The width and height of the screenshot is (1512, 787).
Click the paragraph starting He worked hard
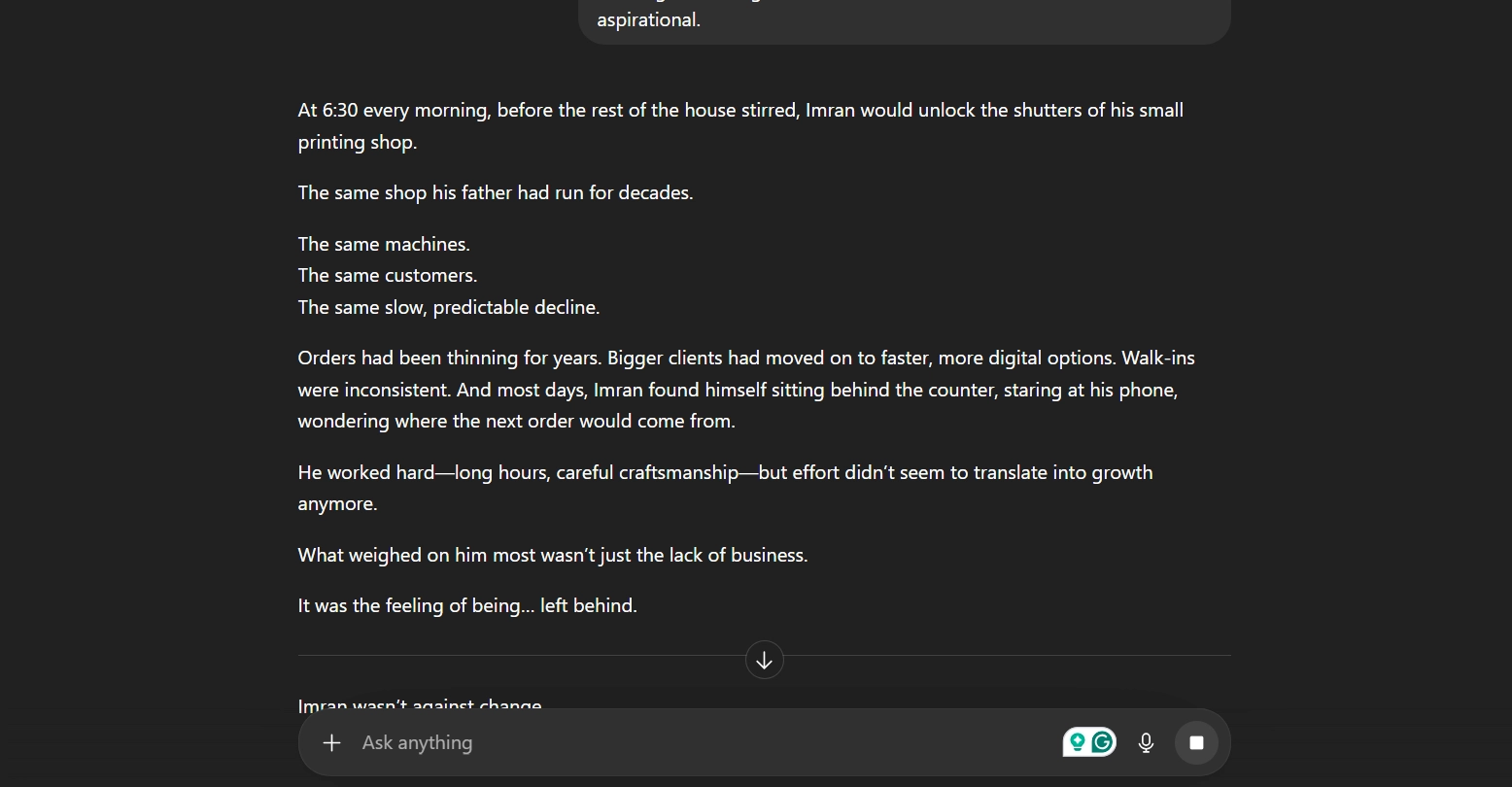pyautogui.click(x=725, y=473)
